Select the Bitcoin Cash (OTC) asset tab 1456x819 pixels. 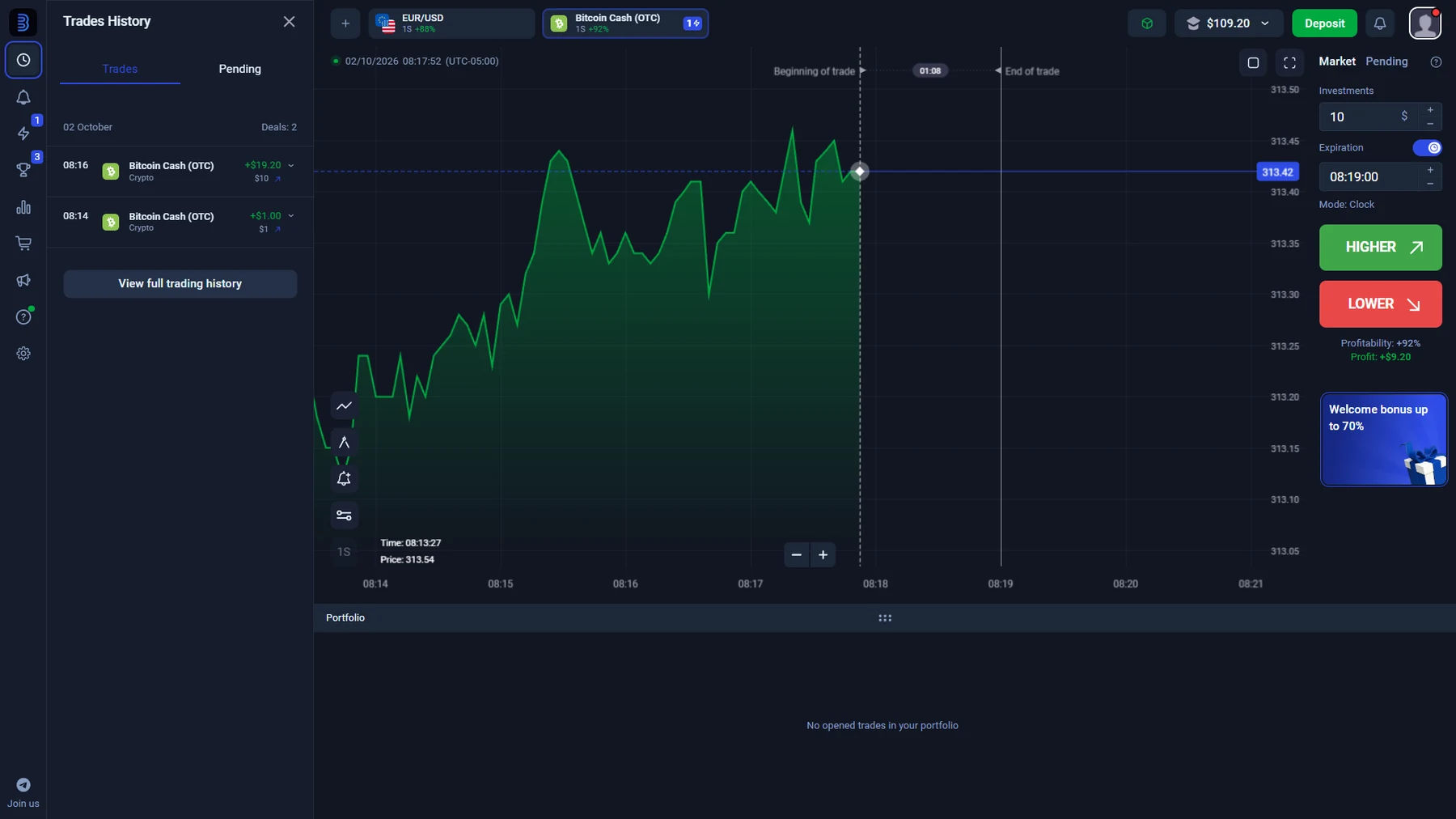625,23
